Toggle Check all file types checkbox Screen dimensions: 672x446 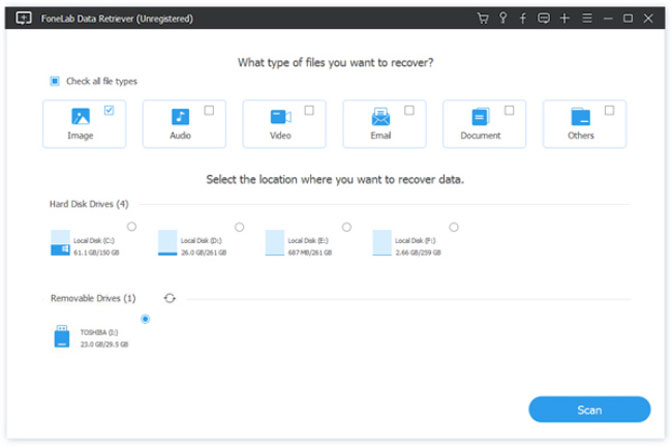[54, 81]
